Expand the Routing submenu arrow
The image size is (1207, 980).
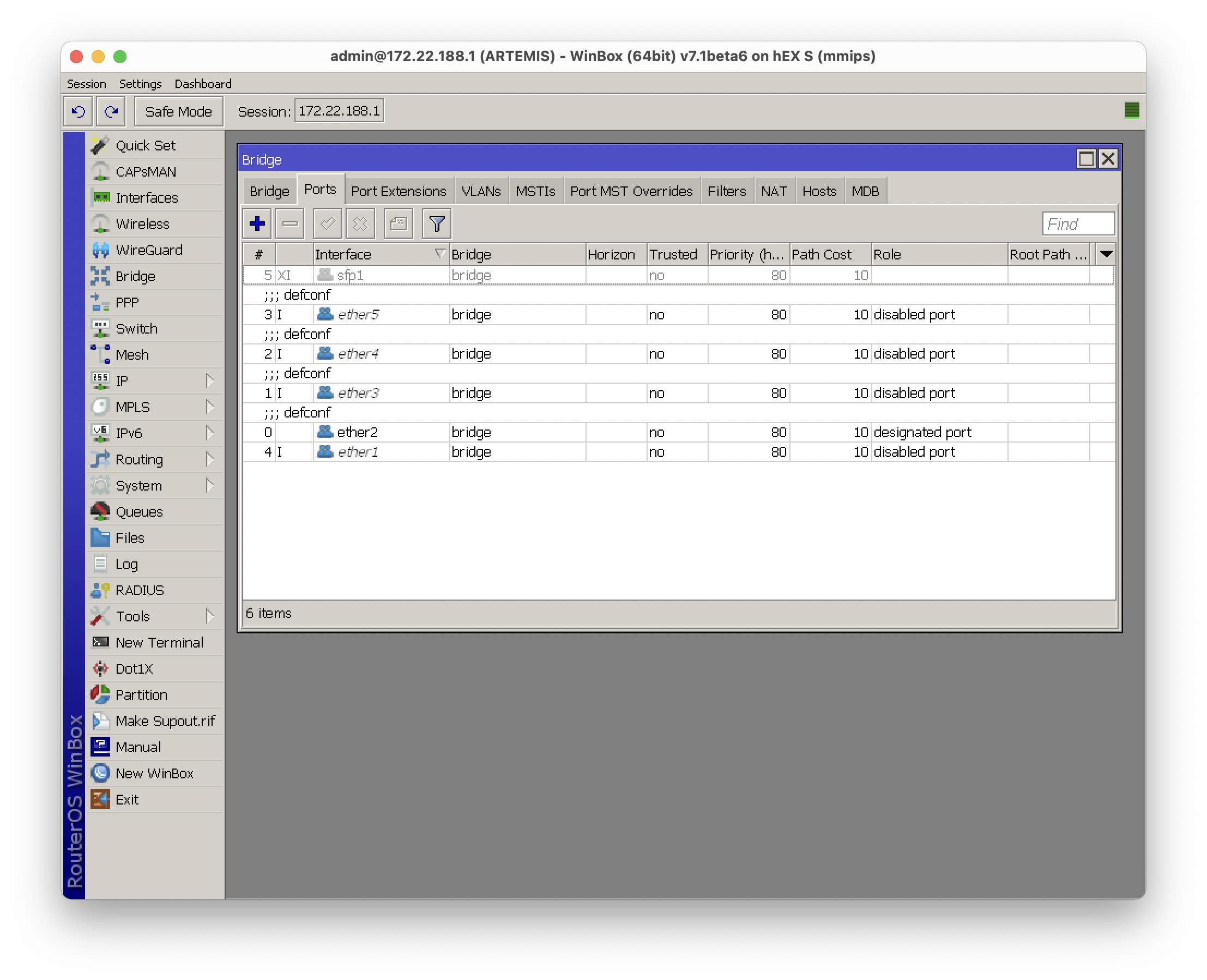tap(209, 459)
